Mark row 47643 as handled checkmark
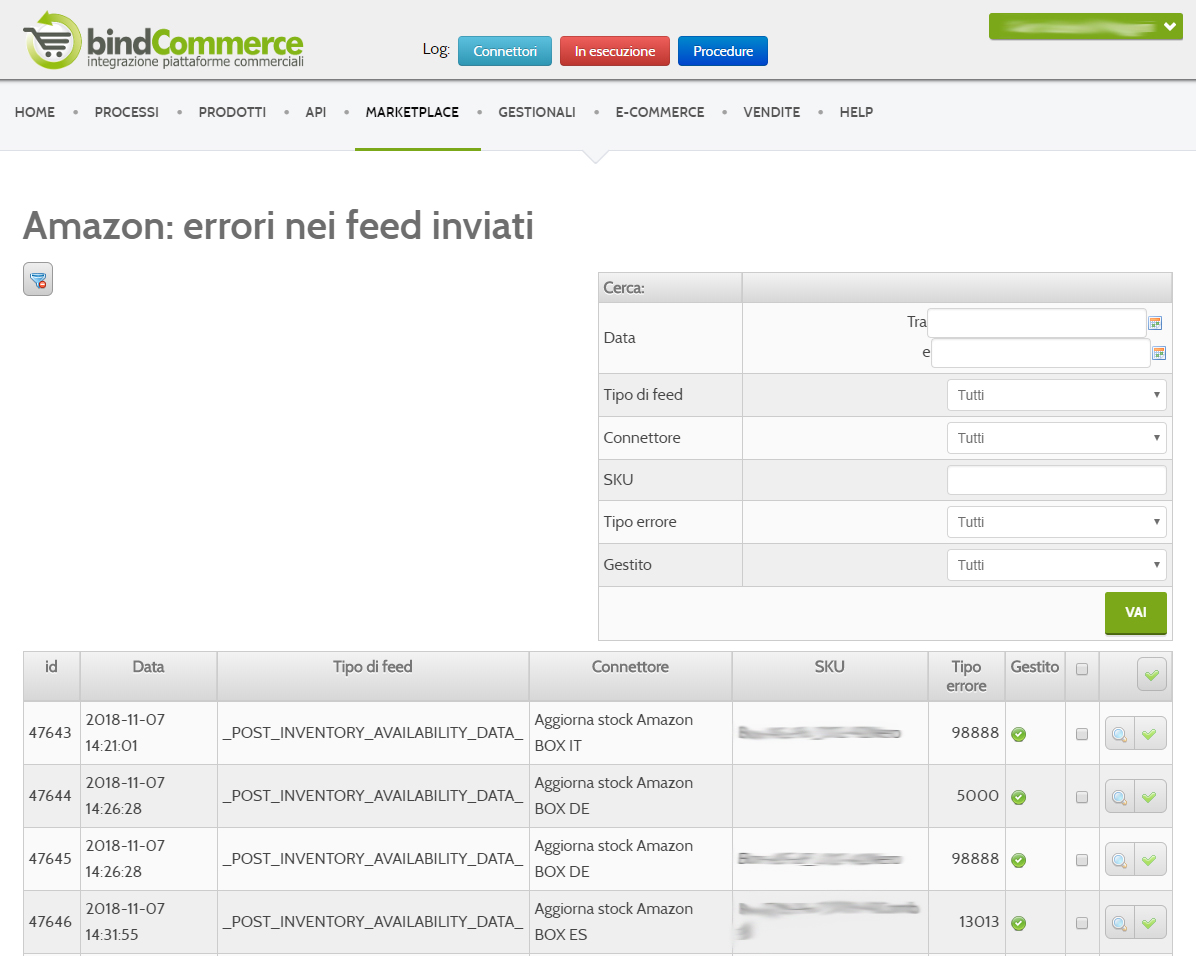 pos(1150,734)
